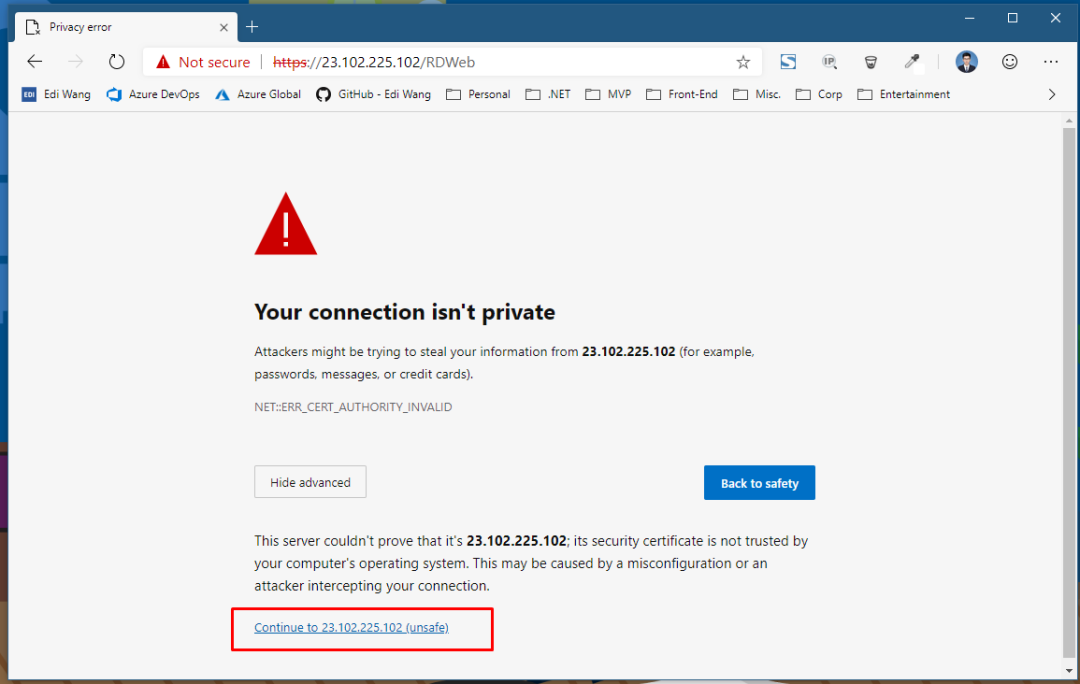Open the eyedropper color picker extension

[911, 62]
